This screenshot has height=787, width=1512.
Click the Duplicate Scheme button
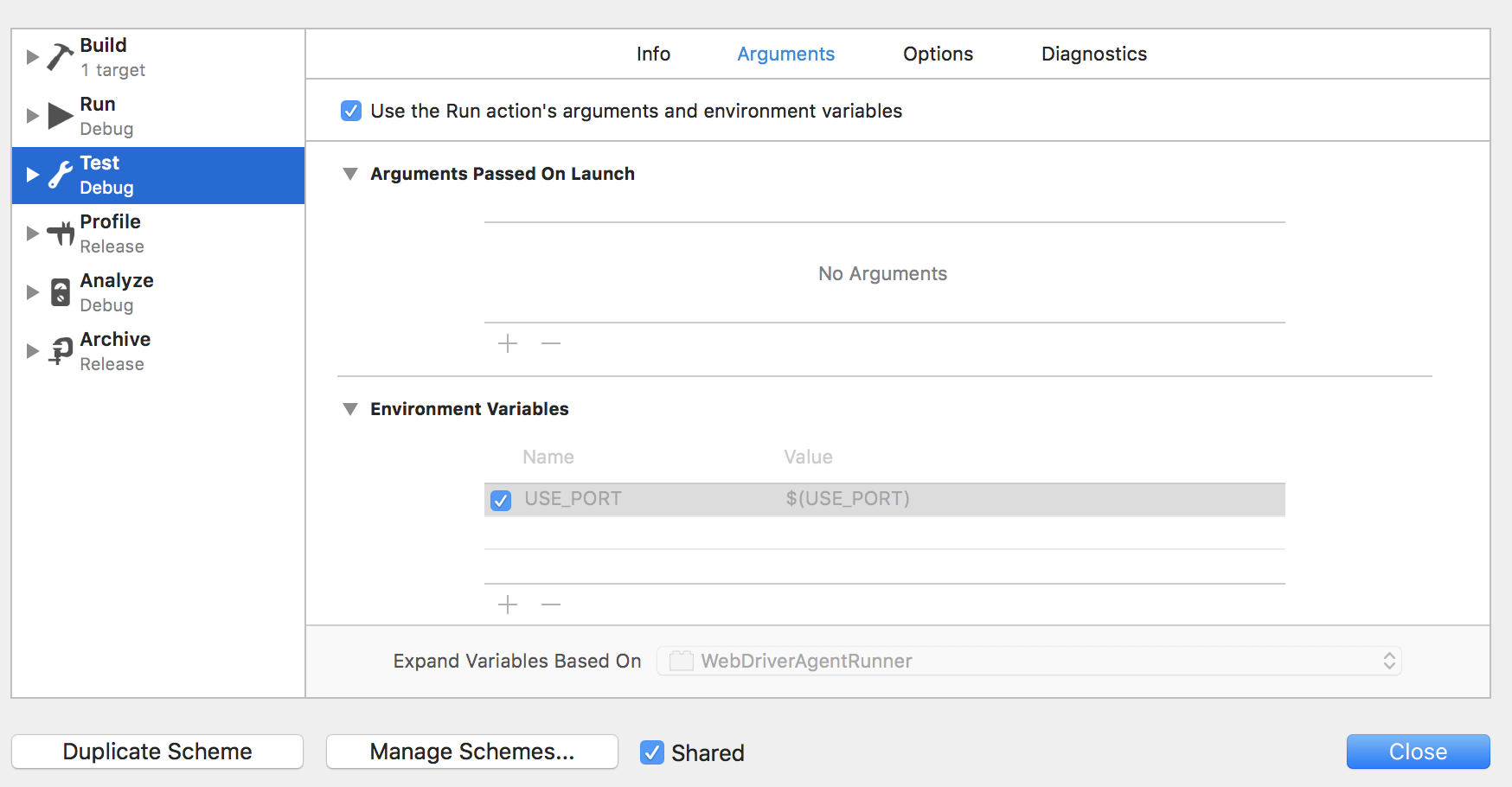[x=157, y=752]
